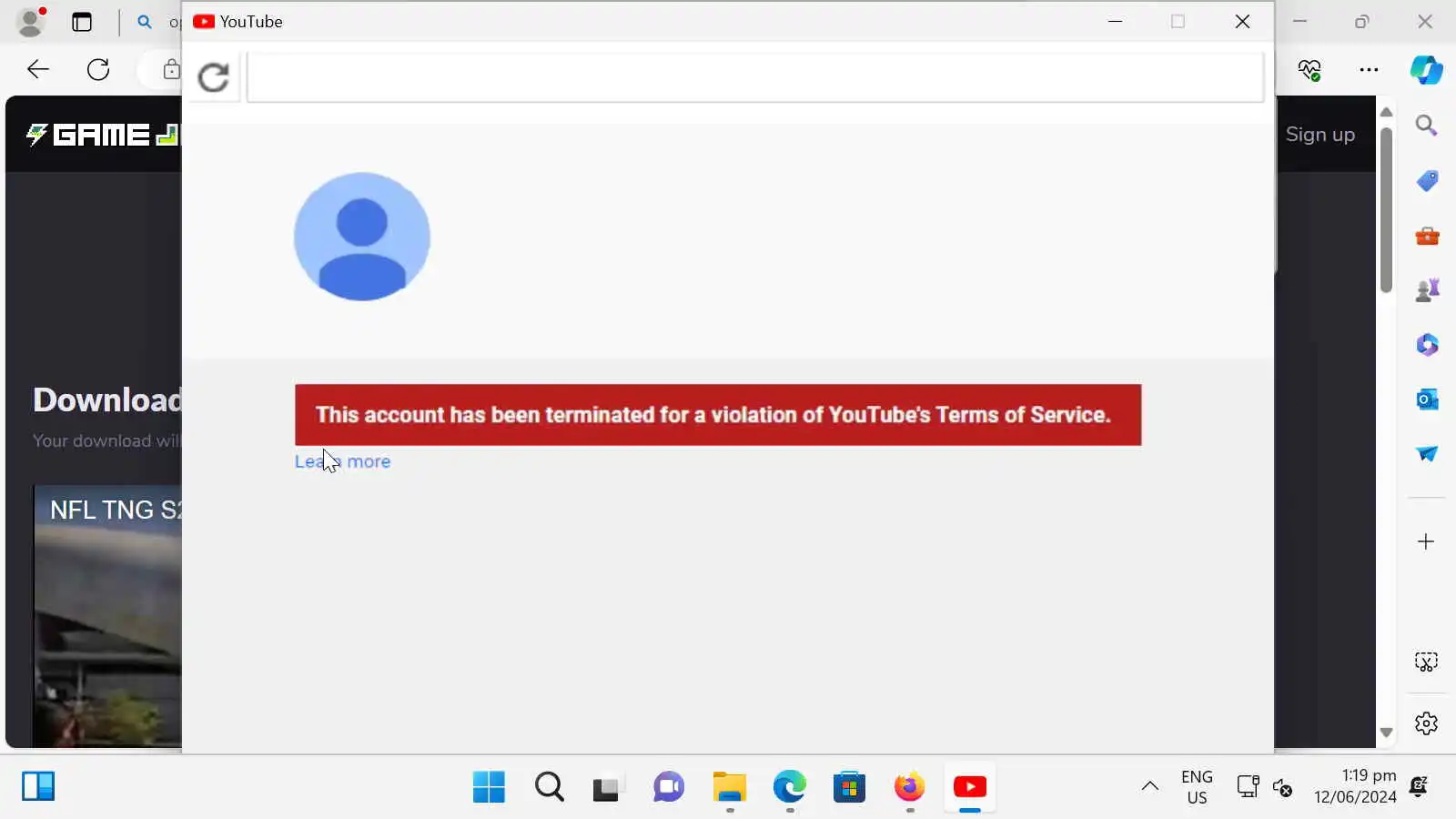Screen dimensions: 1456x819
Task: Go back in the Edge browser
Action: click(x=37, y=69)
